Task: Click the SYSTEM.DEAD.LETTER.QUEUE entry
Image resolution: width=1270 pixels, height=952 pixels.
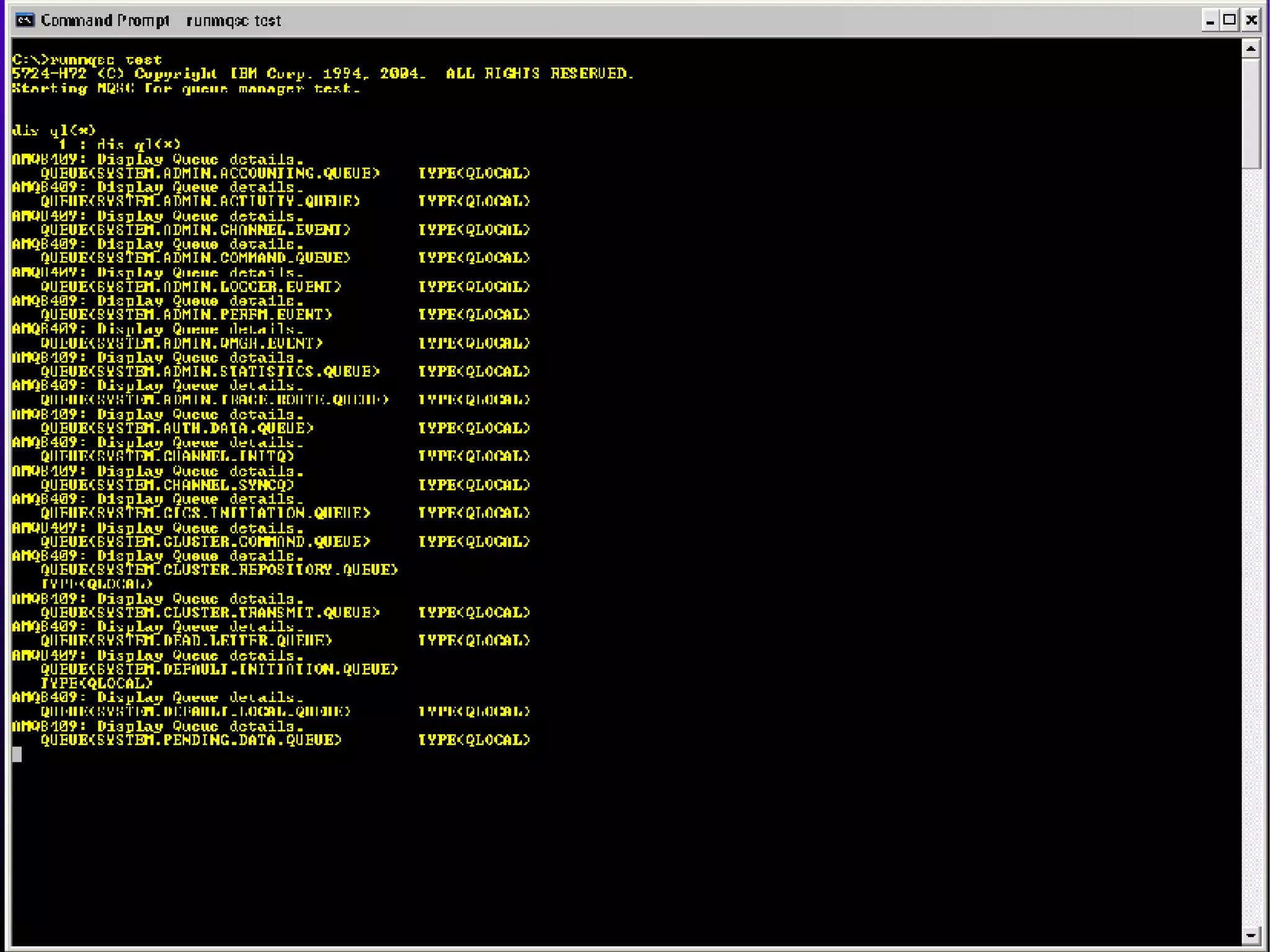Action: [x=186, y=641]
